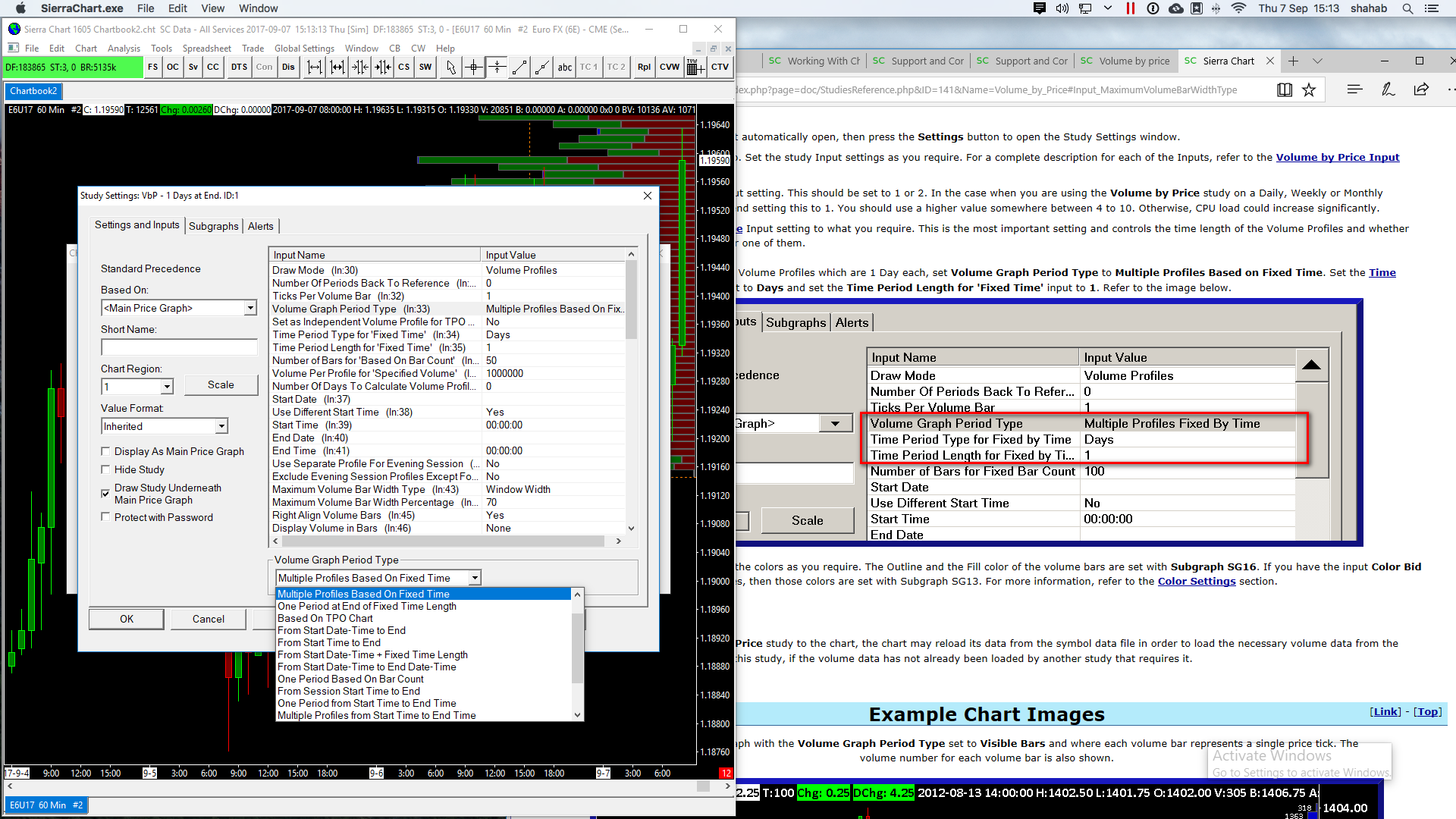Click the CS toolbar button
Screen dimensions: 1456x819
404,67
